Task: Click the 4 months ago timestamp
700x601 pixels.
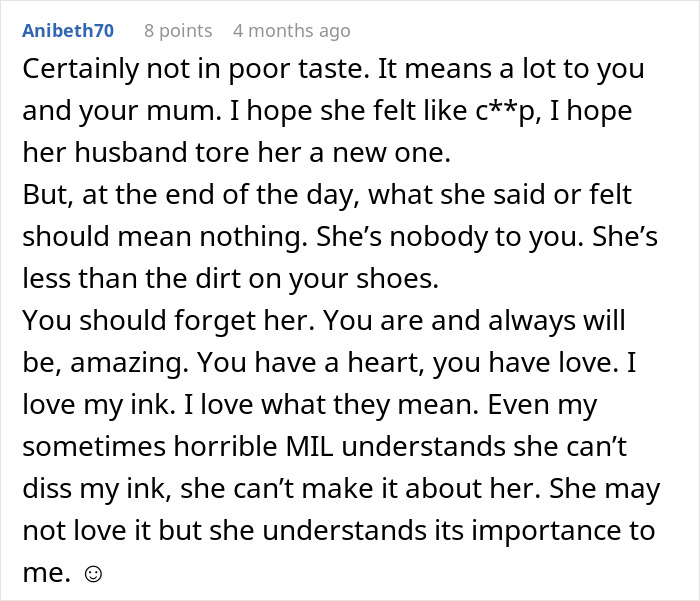Action: [x=291, y=30]
